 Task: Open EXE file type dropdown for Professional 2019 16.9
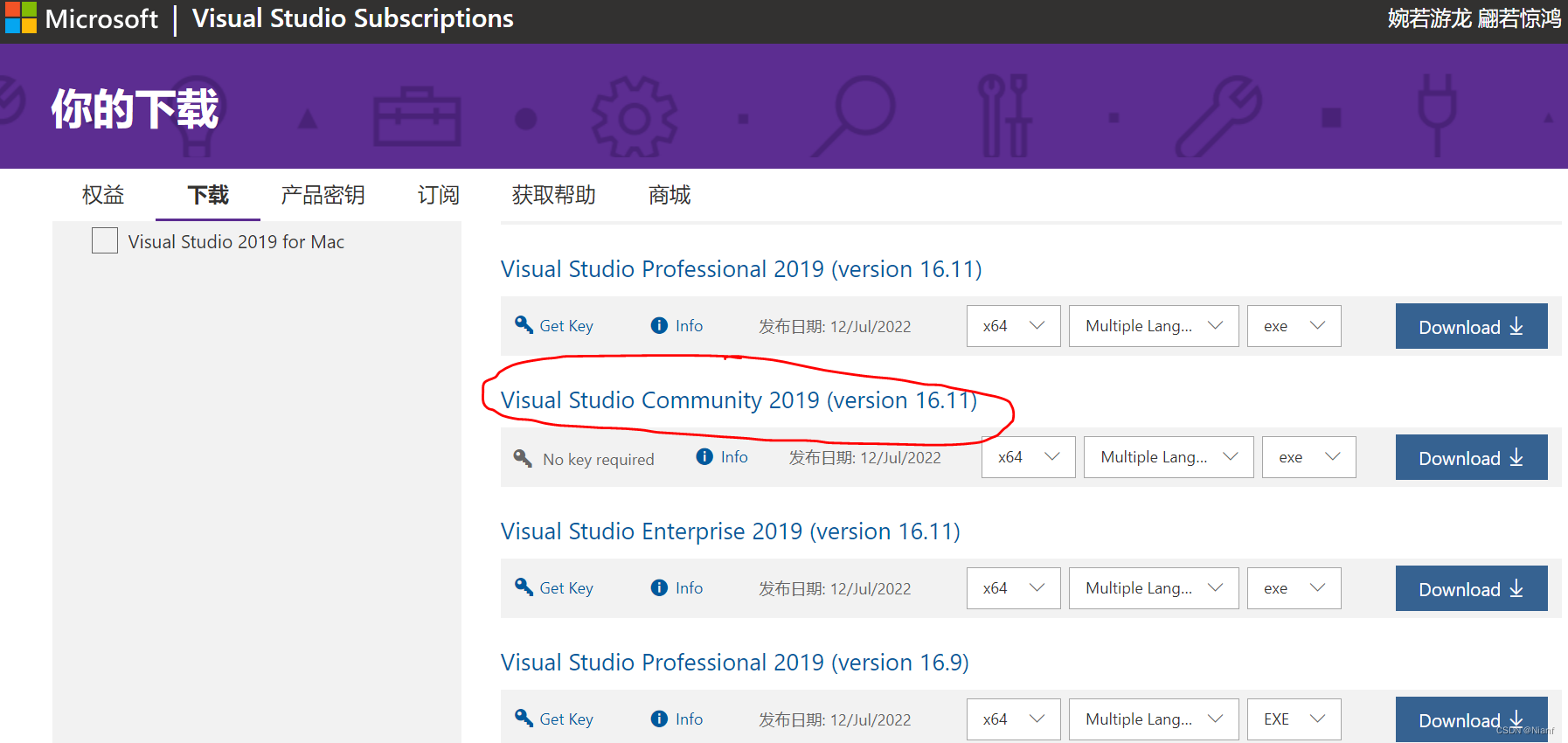(1294, 719)
